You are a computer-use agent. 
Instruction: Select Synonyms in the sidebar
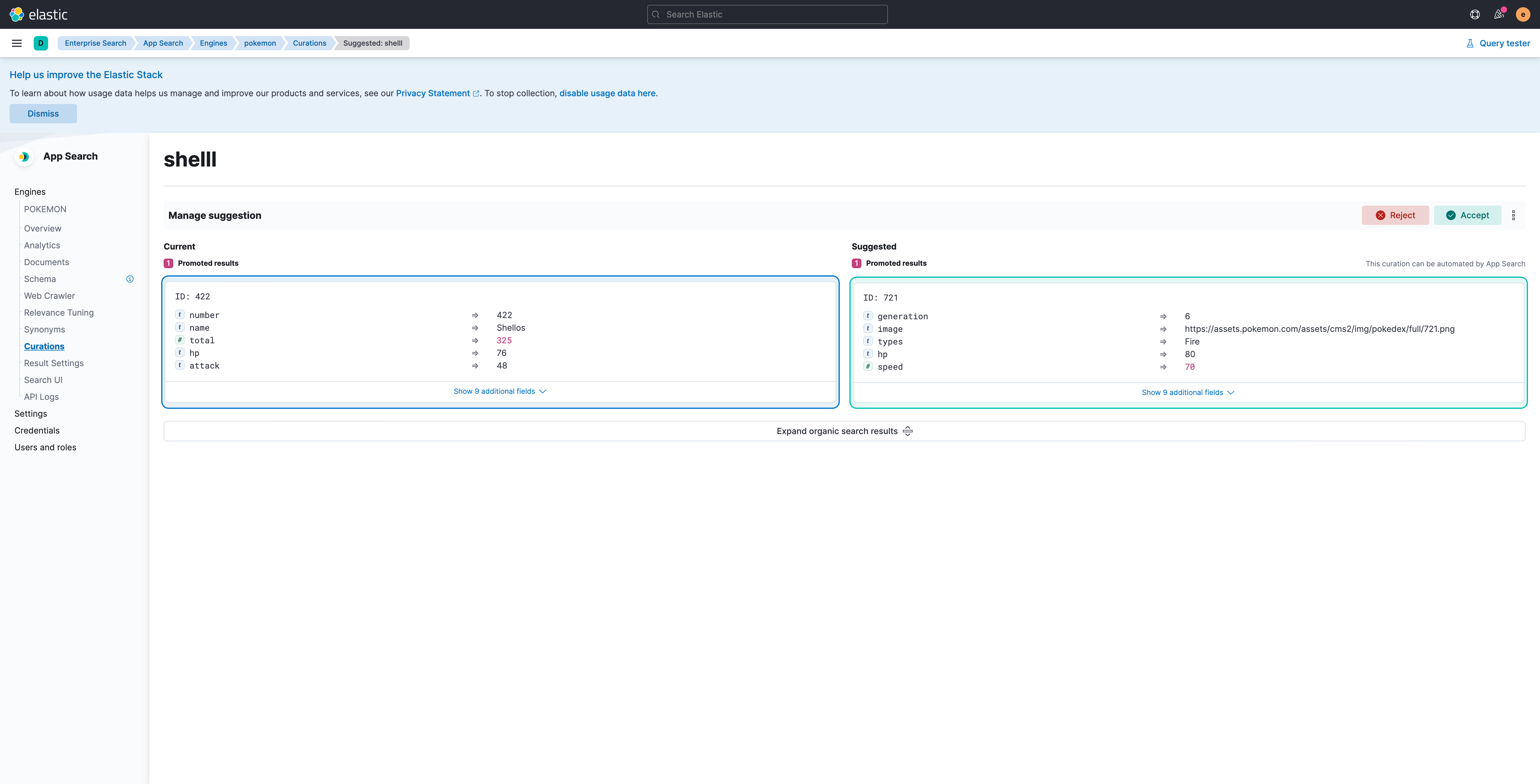[44, 329]
